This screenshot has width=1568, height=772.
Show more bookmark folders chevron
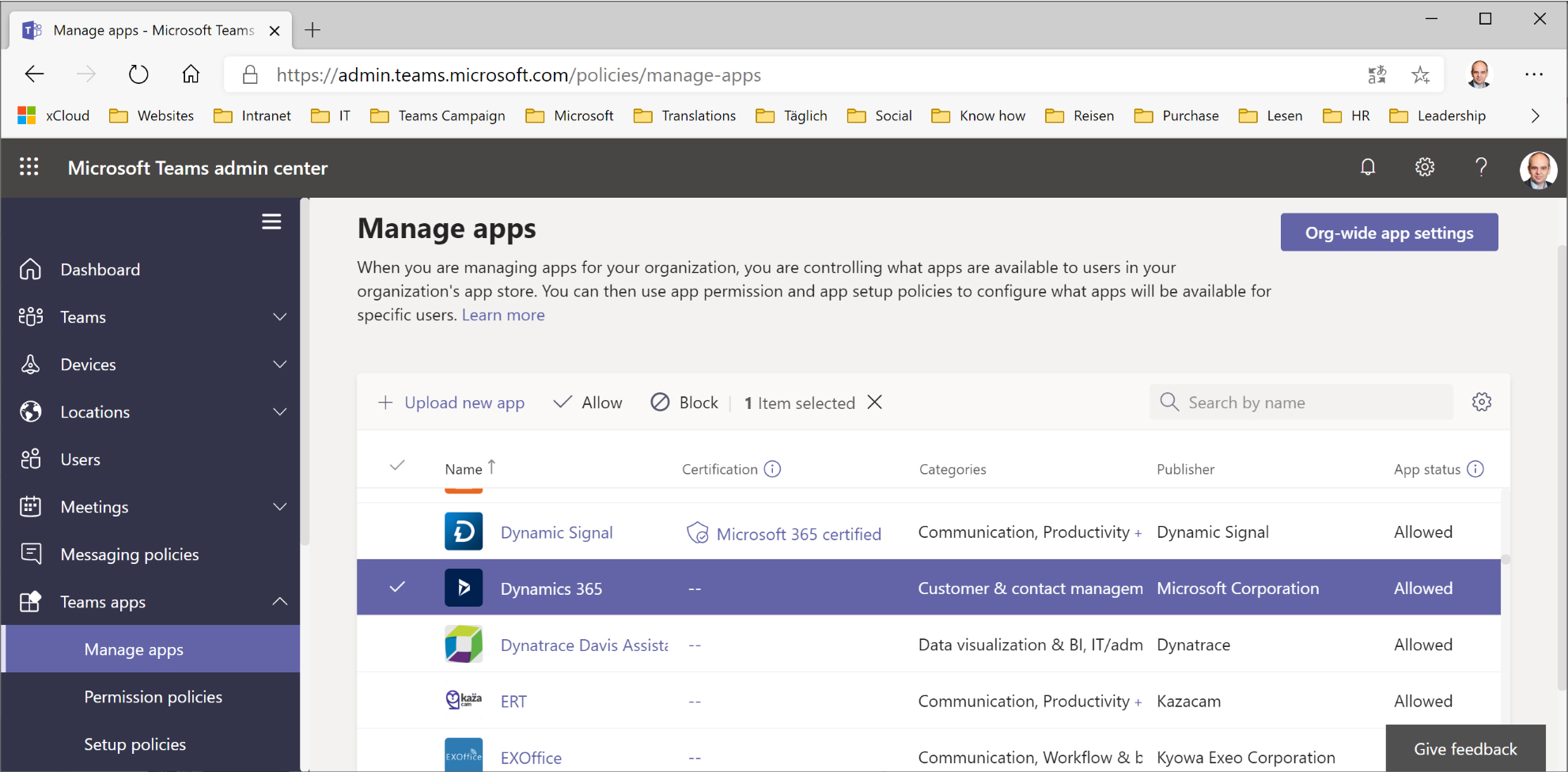tap(1535, 115)
